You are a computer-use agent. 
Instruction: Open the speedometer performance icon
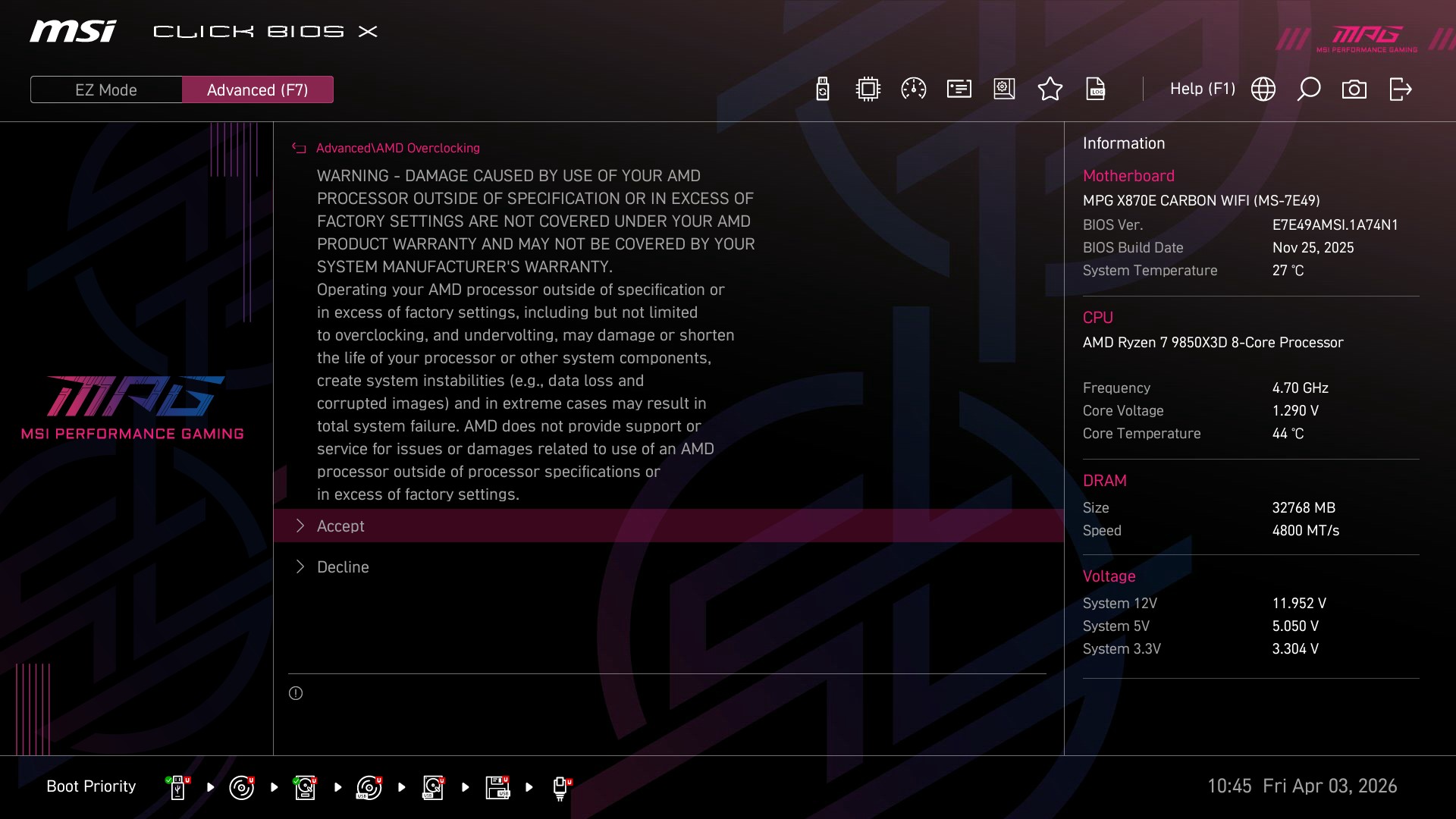[913, 89]
